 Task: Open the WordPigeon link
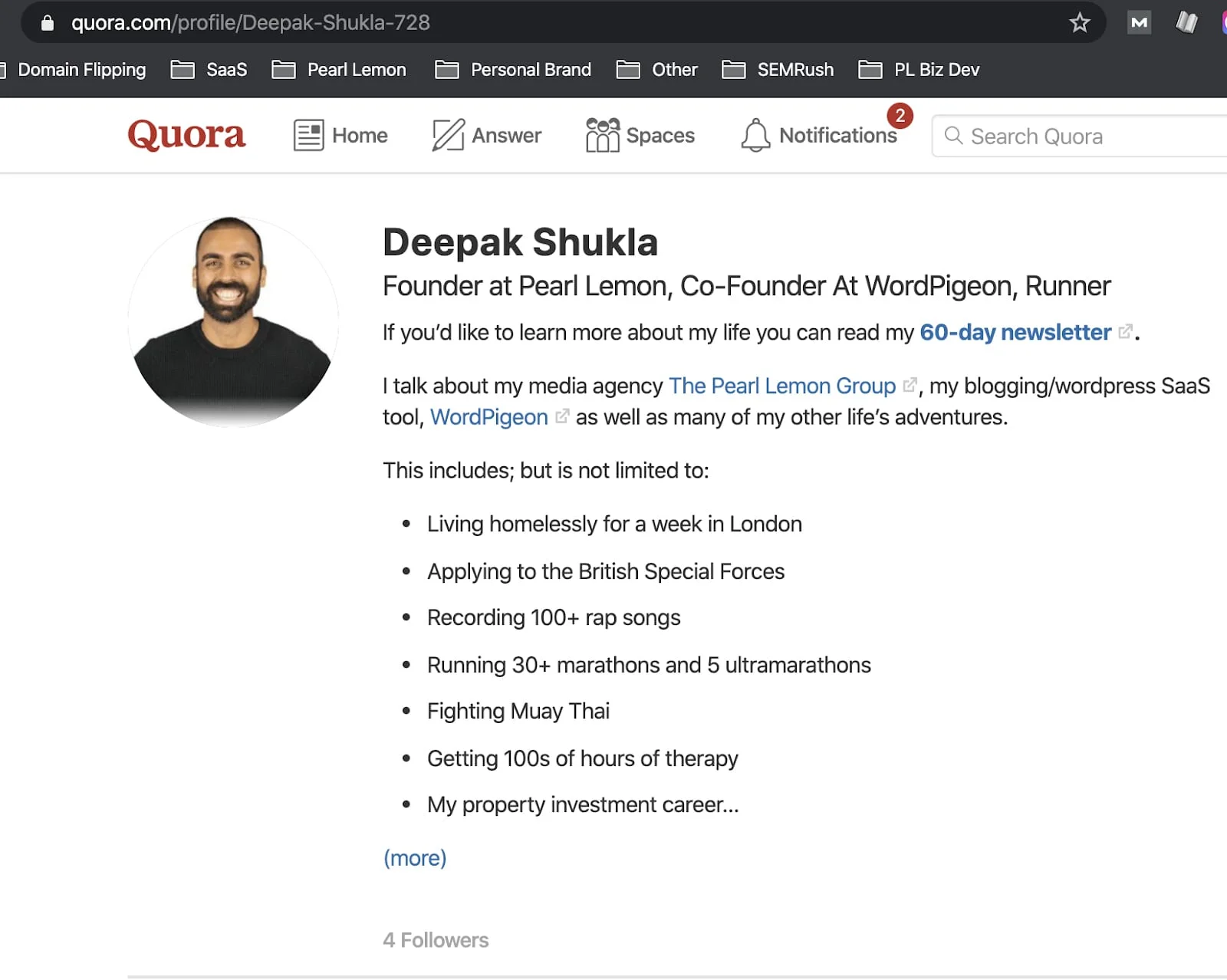pyautogui.click(x=489, y=417)
